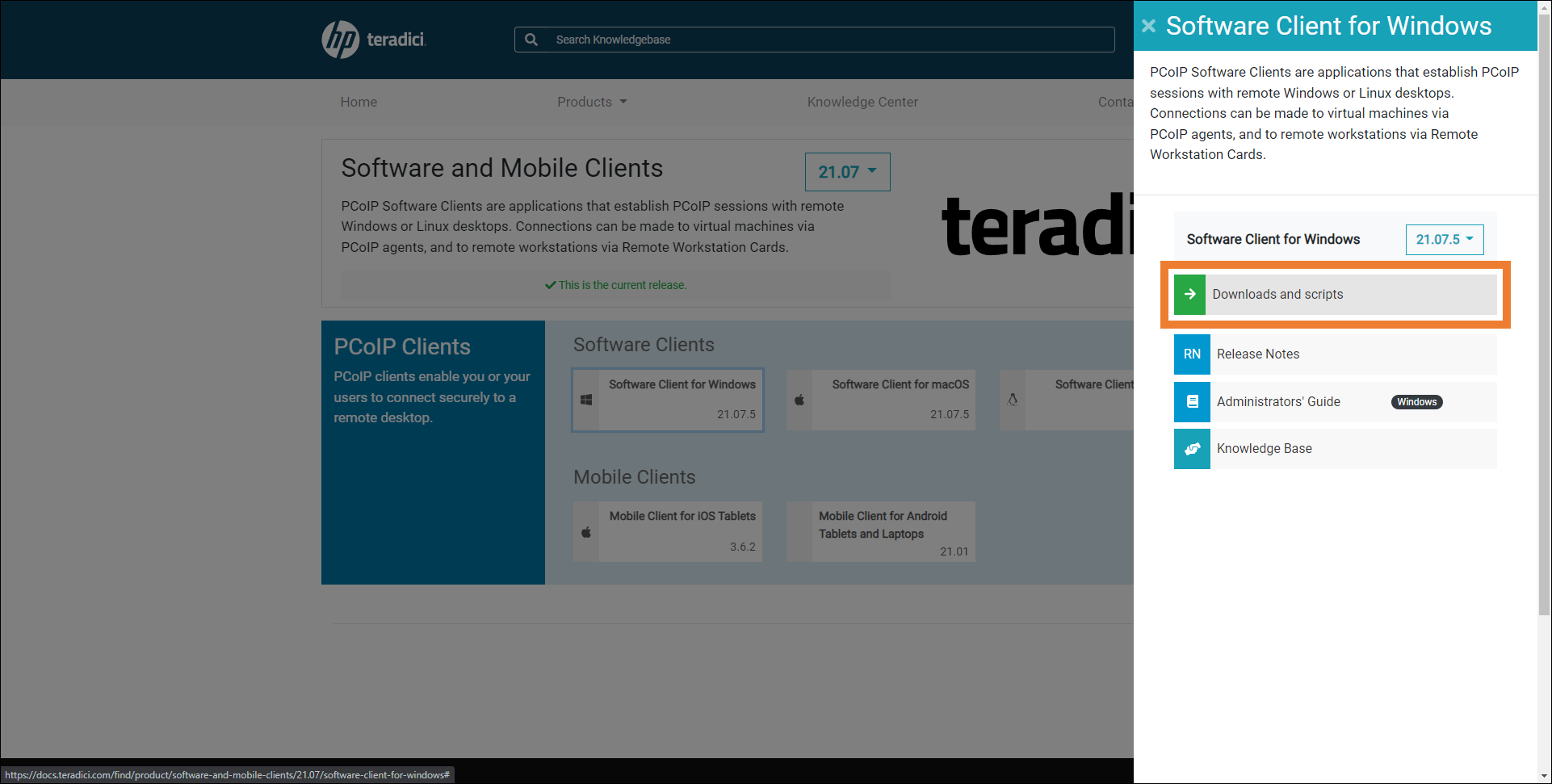Click the Mobile Clients section heading
Screen dimensions: 1552x784
tap(634, 477)
